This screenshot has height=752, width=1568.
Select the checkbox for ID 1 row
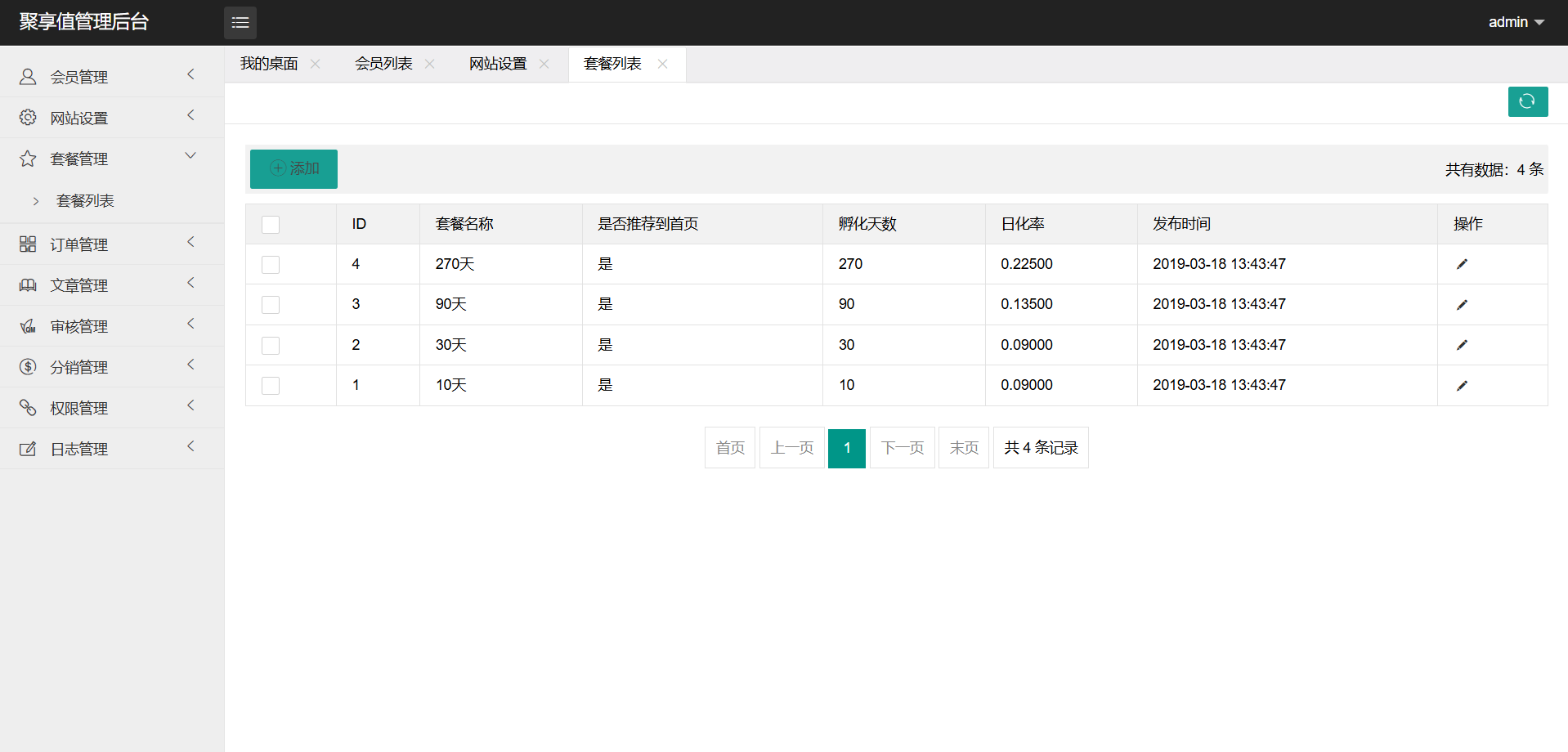coord(271,386)
